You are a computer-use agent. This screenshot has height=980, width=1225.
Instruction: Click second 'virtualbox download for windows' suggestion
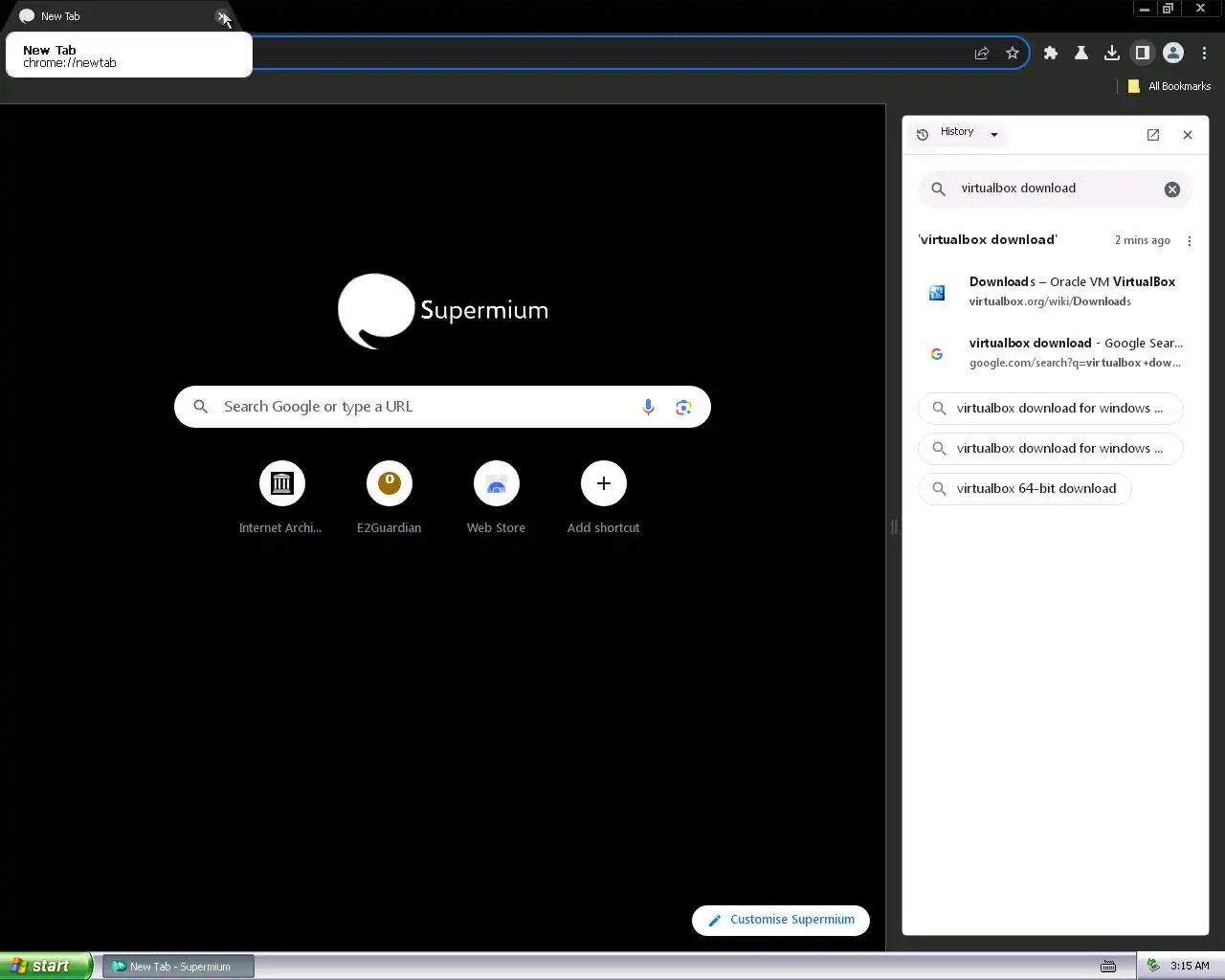click(1051, 449)
